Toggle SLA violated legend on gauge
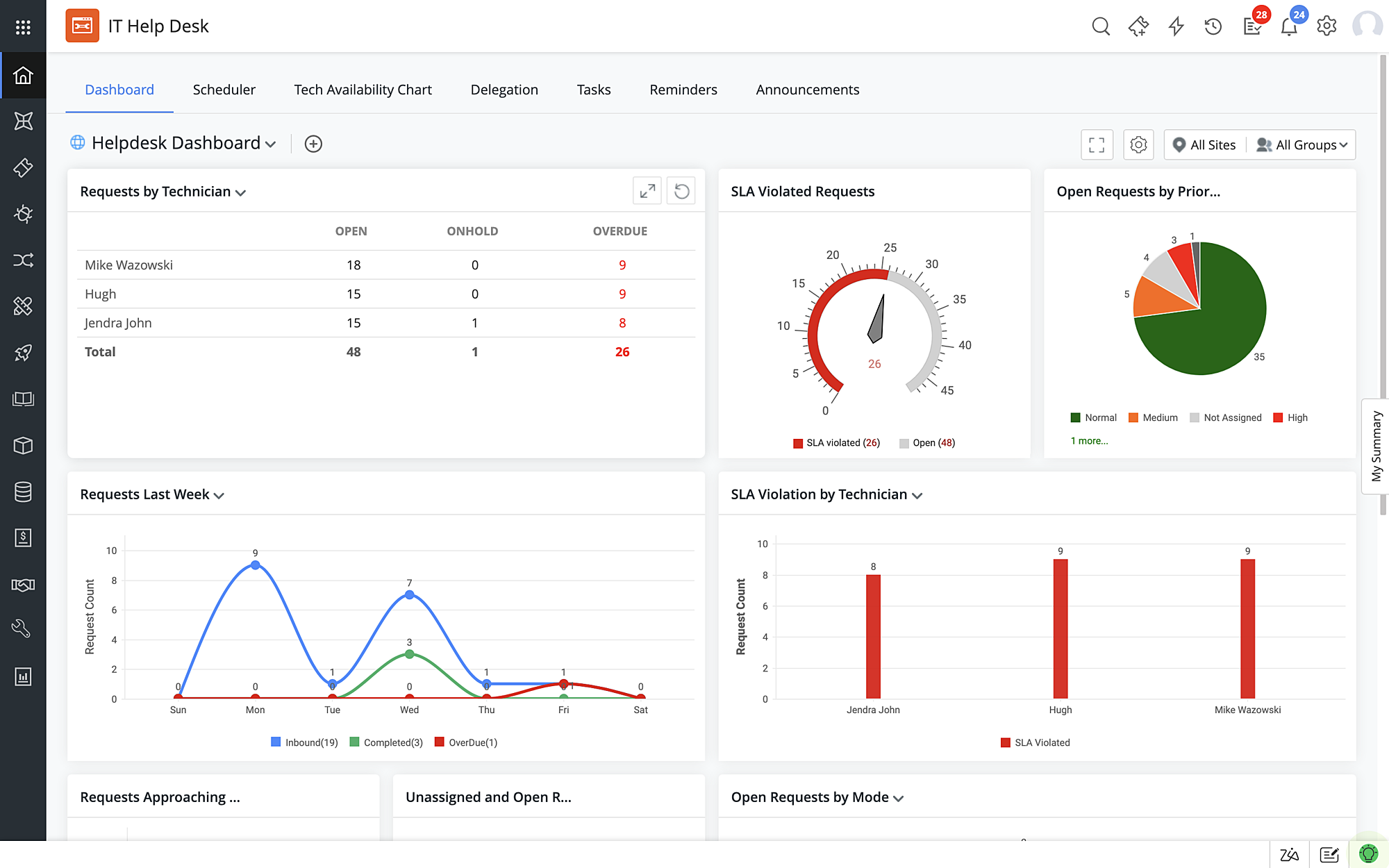 pos(836,443)
